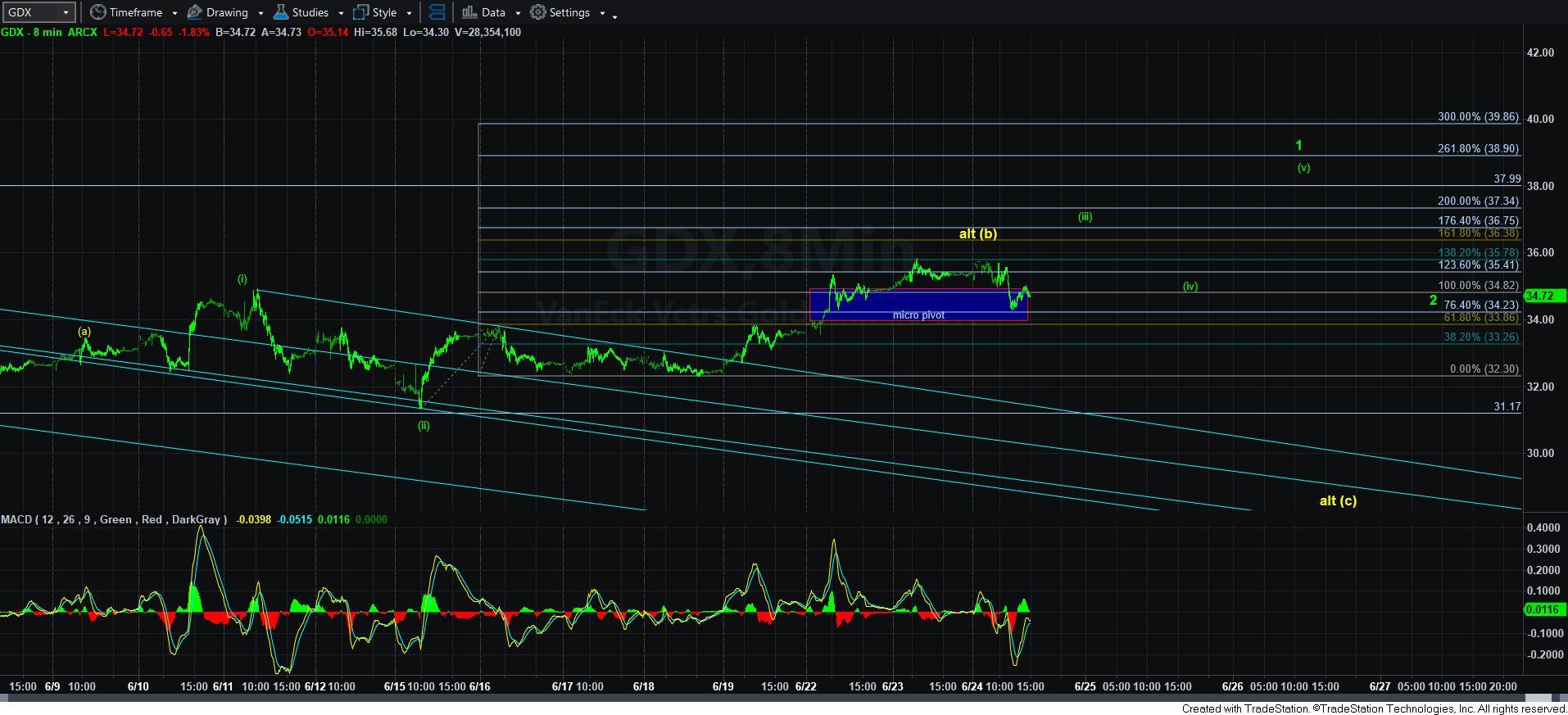The height and width of the screenshot is (715, 1568).
Task: Click the green 34.72 current price tag
Action: [x=1544, y=296]
